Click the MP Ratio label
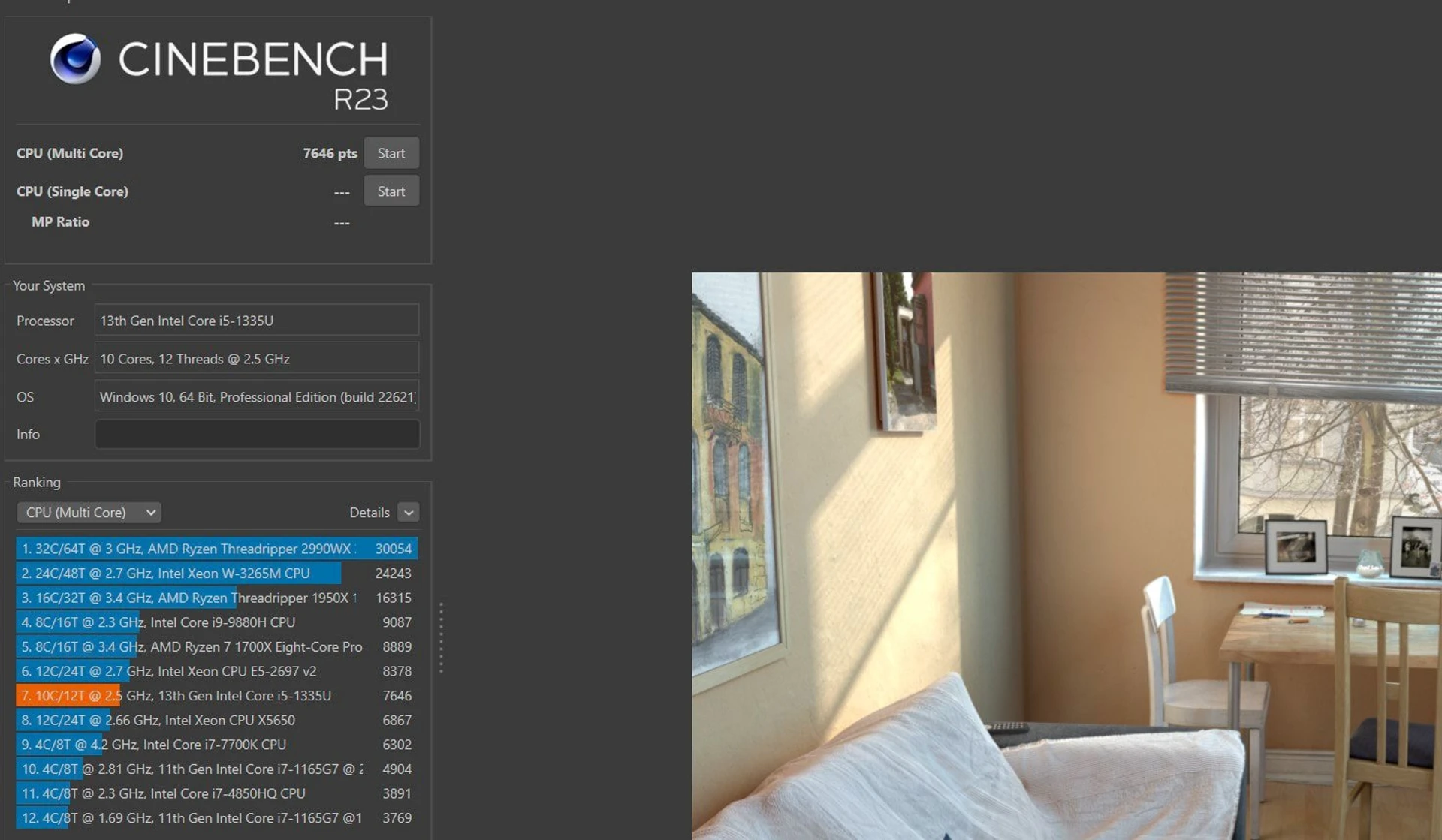This screenshot has height=840, width=1442. tap(60, 222)
